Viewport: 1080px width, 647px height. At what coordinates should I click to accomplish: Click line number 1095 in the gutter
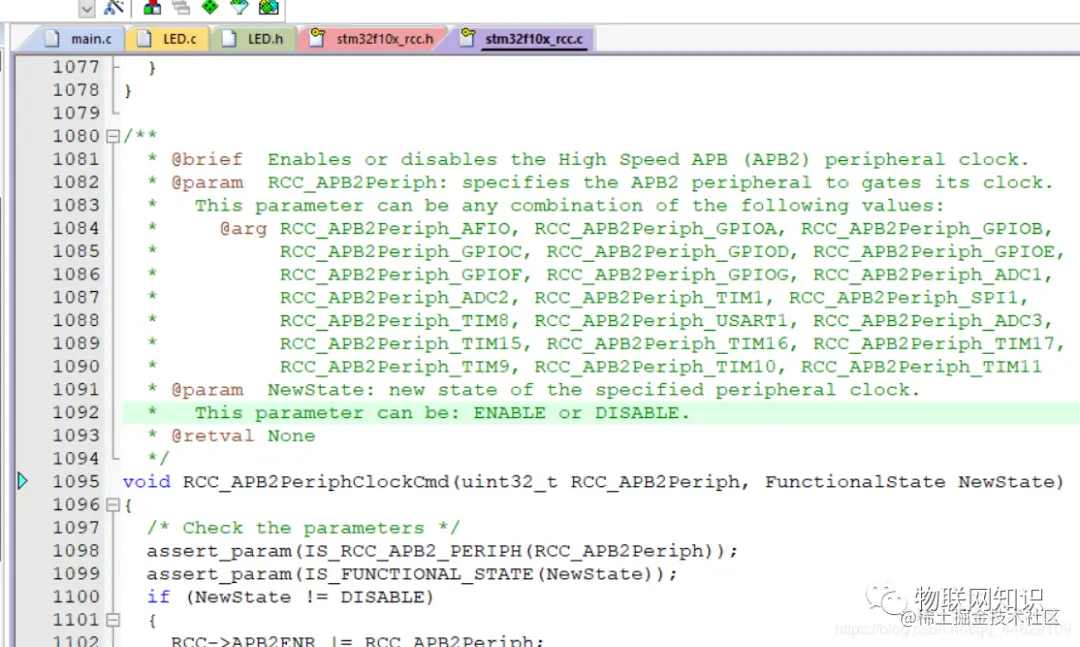pos(76,482)
